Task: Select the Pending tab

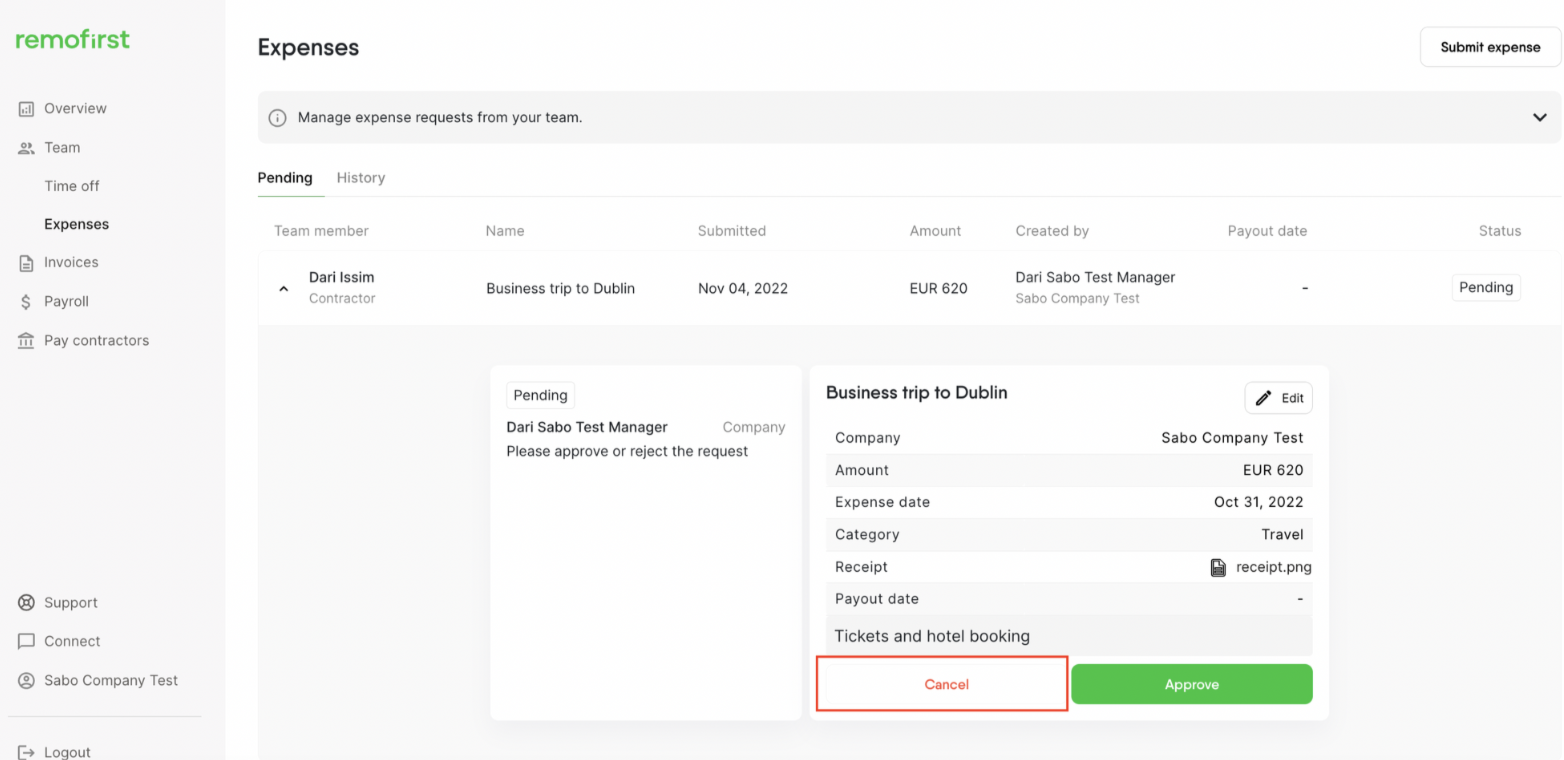Action: pos(285,178)
